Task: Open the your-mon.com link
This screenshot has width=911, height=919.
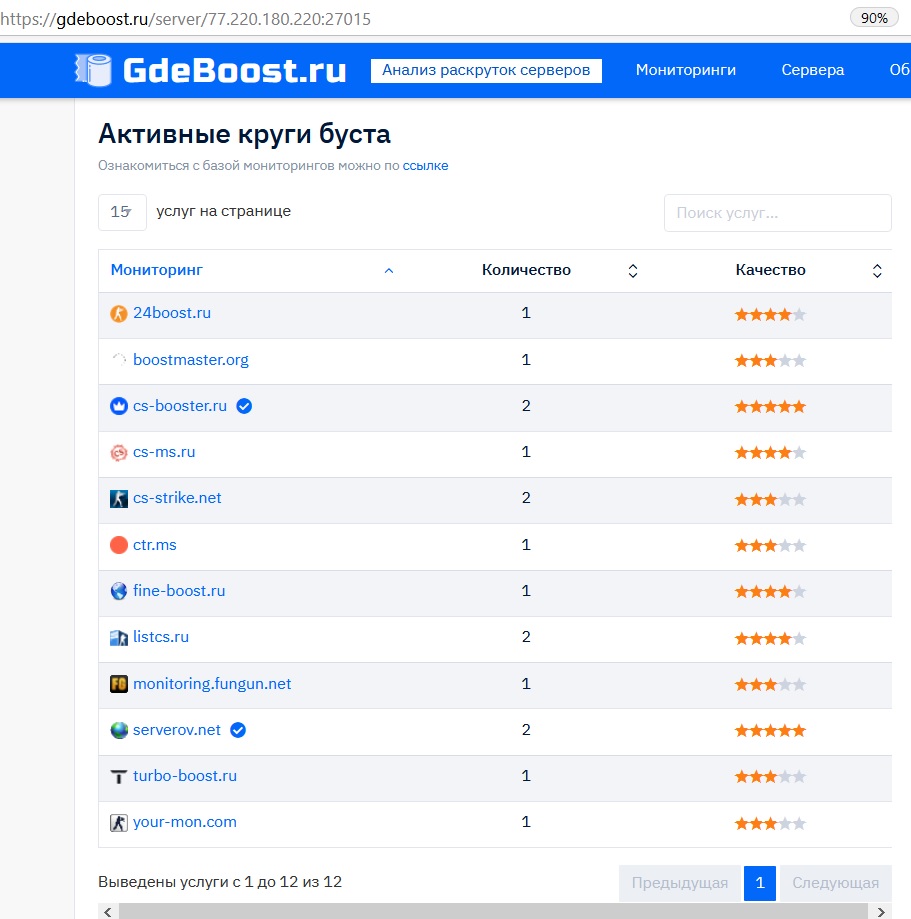Action: point(185,822)
